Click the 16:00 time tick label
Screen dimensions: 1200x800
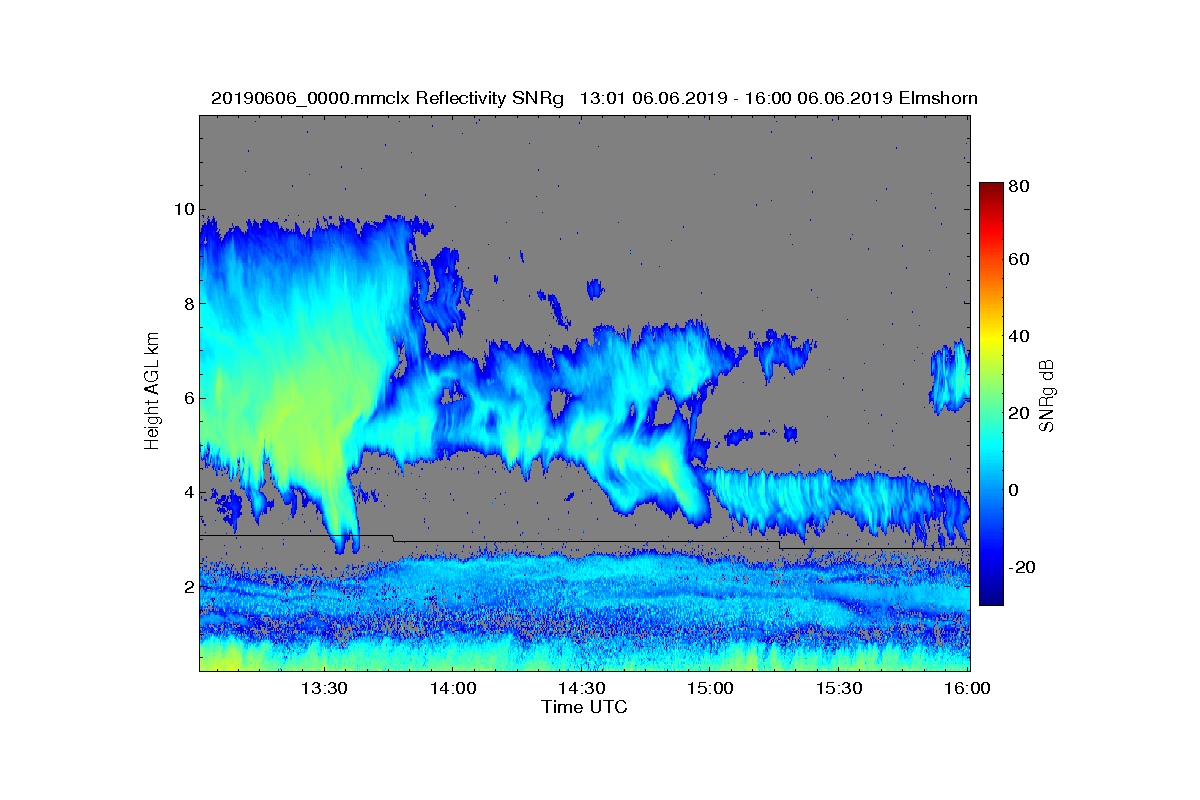(968, 688)
